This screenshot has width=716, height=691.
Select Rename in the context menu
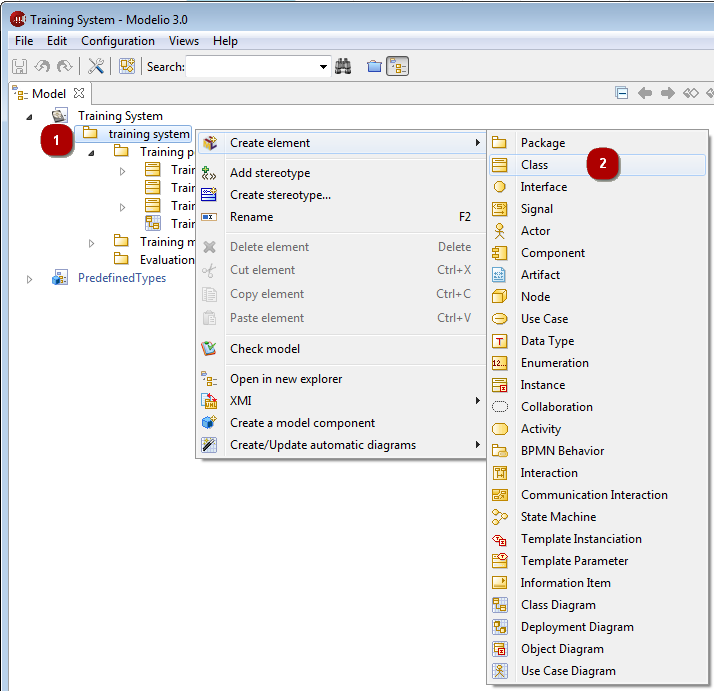click(x=251, y=217)
